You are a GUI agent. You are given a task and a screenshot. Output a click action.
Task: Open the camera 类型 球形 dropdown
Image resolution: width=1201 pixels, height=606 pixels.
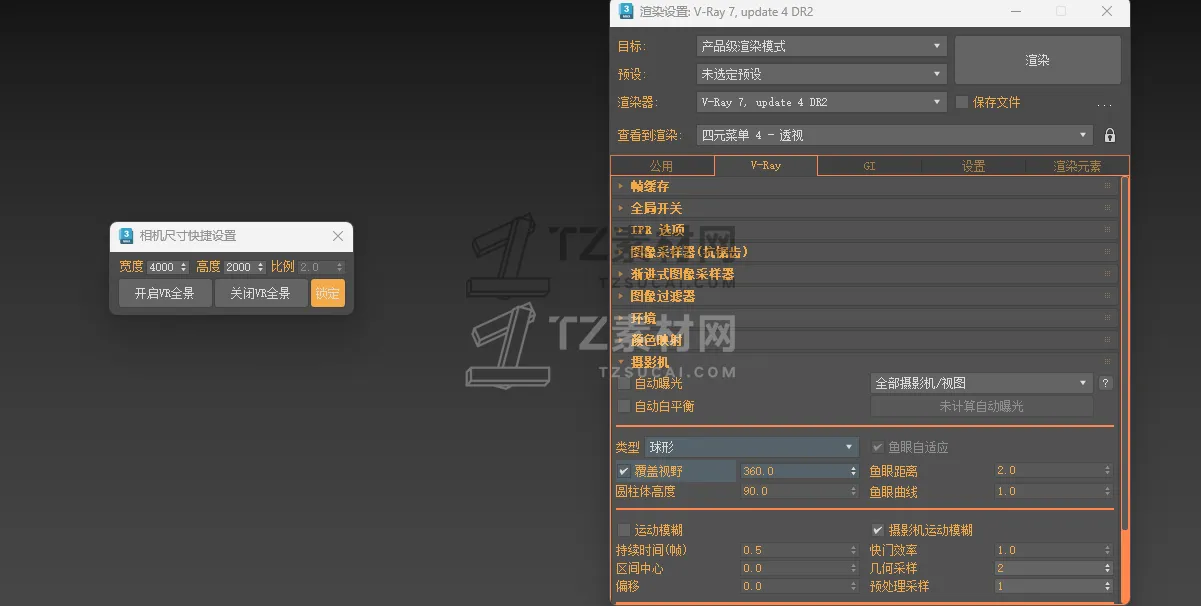pos(751,447)
